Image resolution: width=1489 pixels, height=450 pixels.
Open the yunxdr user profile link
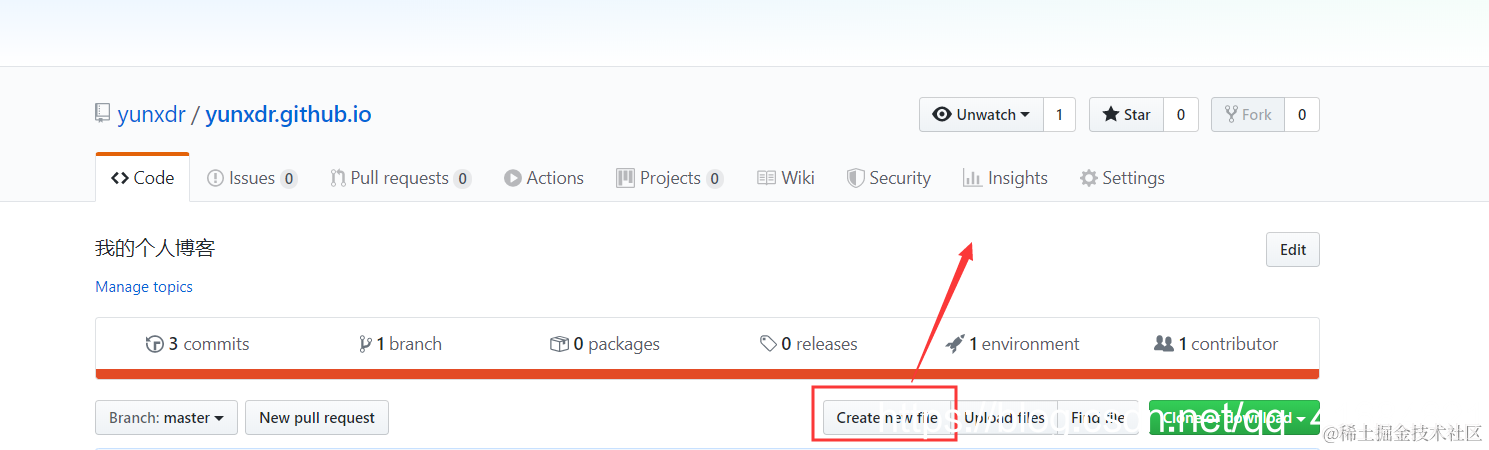coord(152,115)
